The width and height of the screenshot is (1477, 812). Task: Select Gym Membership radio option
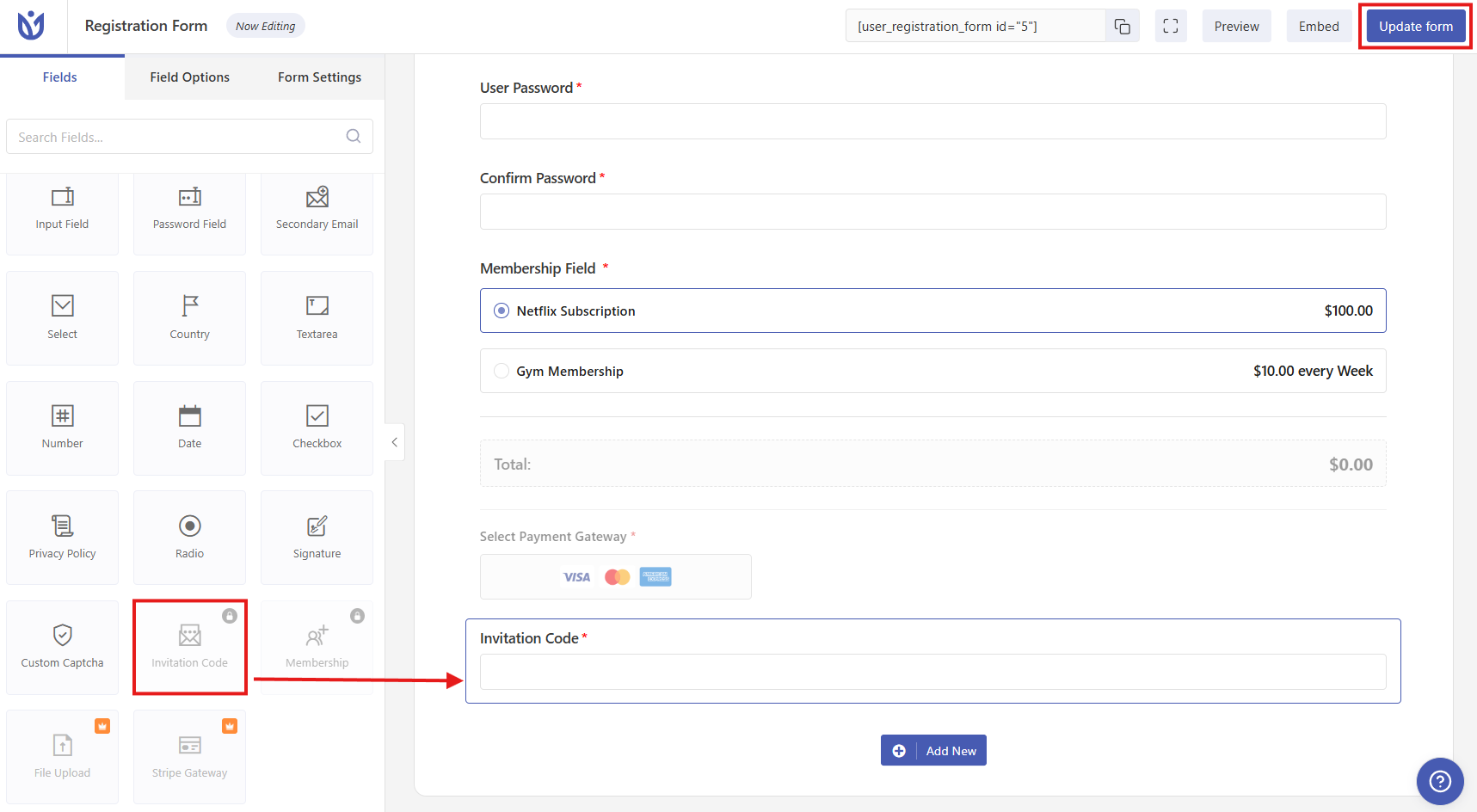[502, 371]
